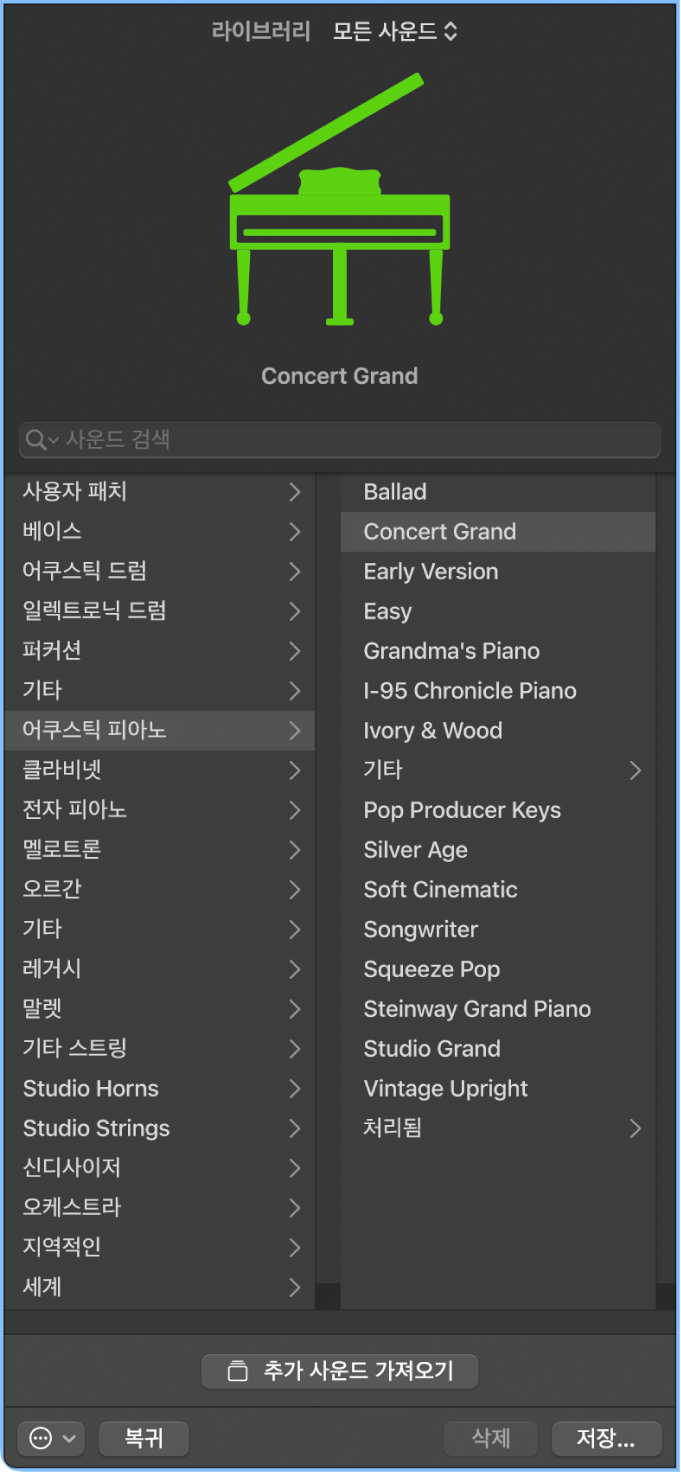
Task: Expand the 어쿠스틱 드럼 chevron
Action: coord(295,571)
